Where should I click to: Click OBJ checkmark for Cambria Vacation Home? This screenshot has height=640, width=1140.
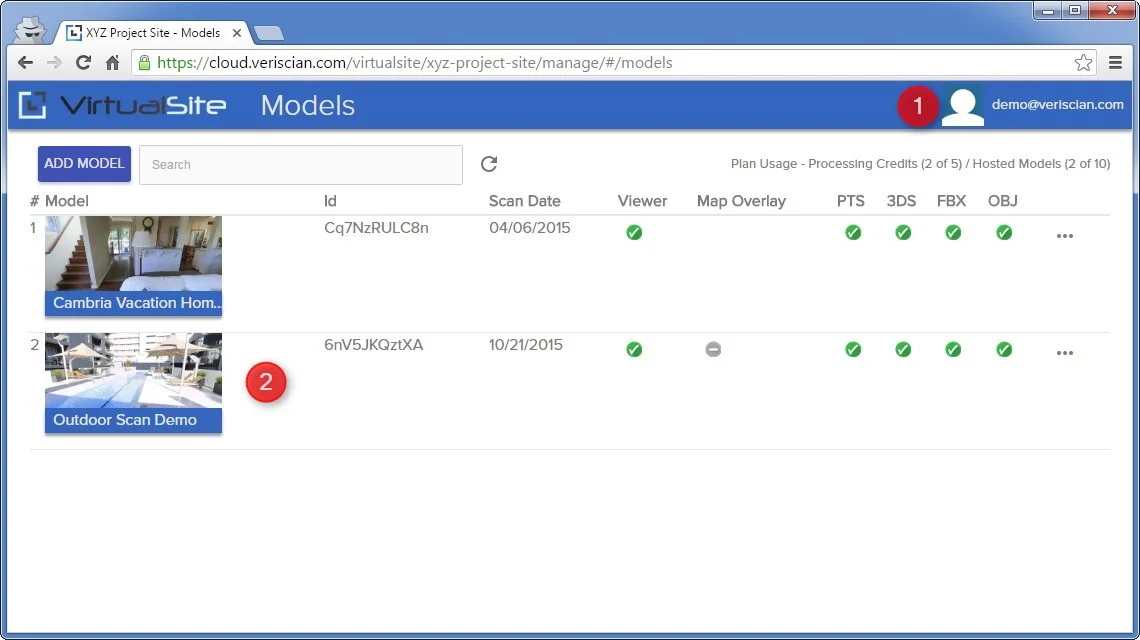point(1004,233)
